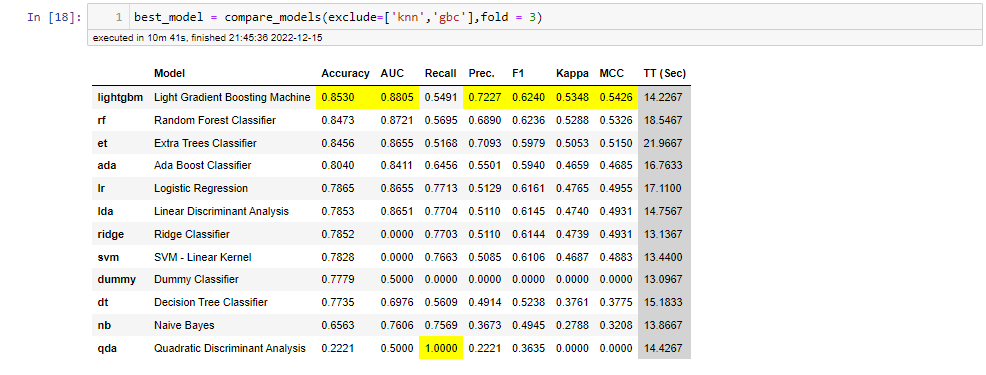This screenshot has height=375, width=986.
Task: Click Dummy accuracy value 0.7779
Action: coord(338,279)
